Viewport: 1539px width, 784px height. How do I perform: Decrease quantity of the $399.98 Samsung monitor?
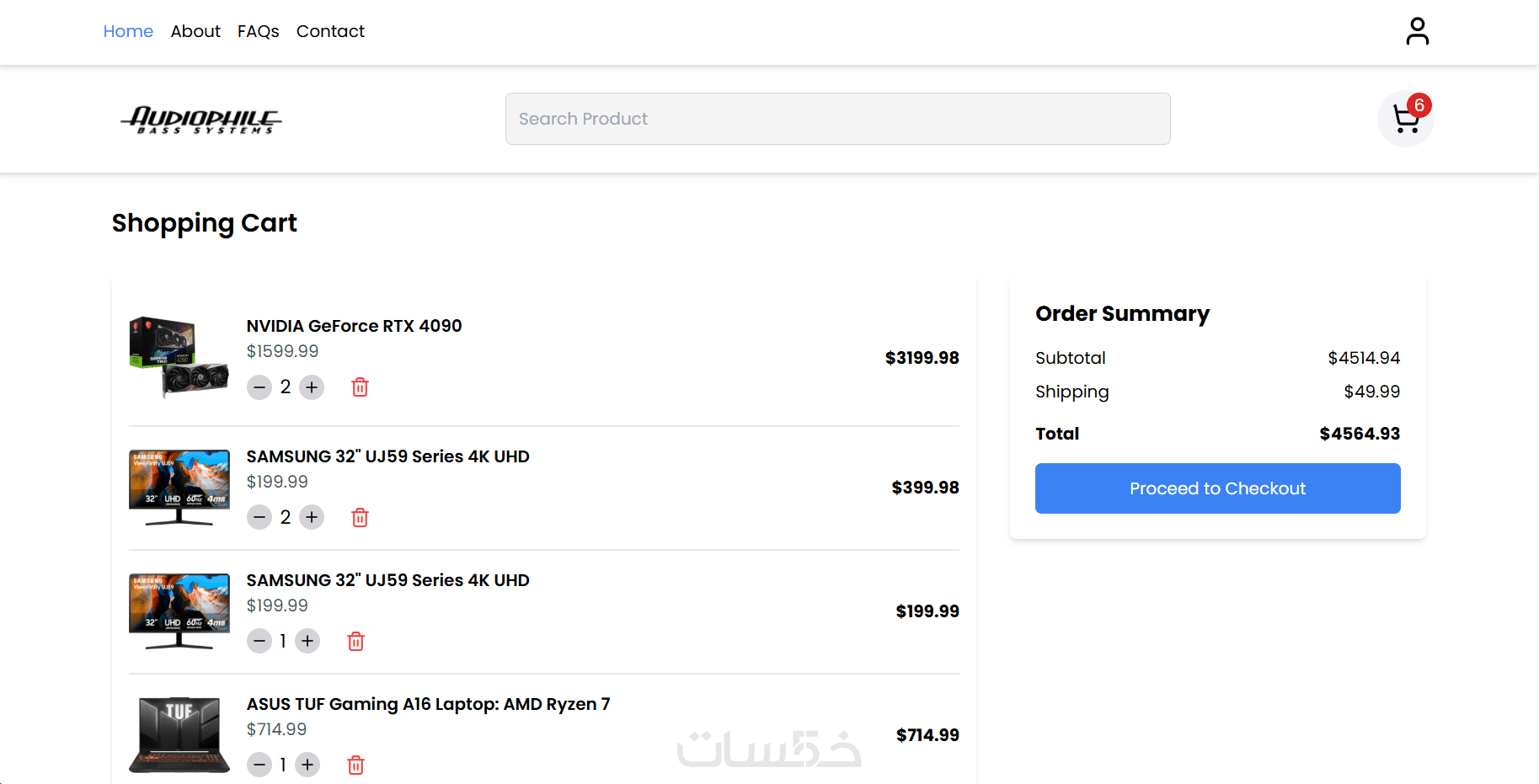259,517
